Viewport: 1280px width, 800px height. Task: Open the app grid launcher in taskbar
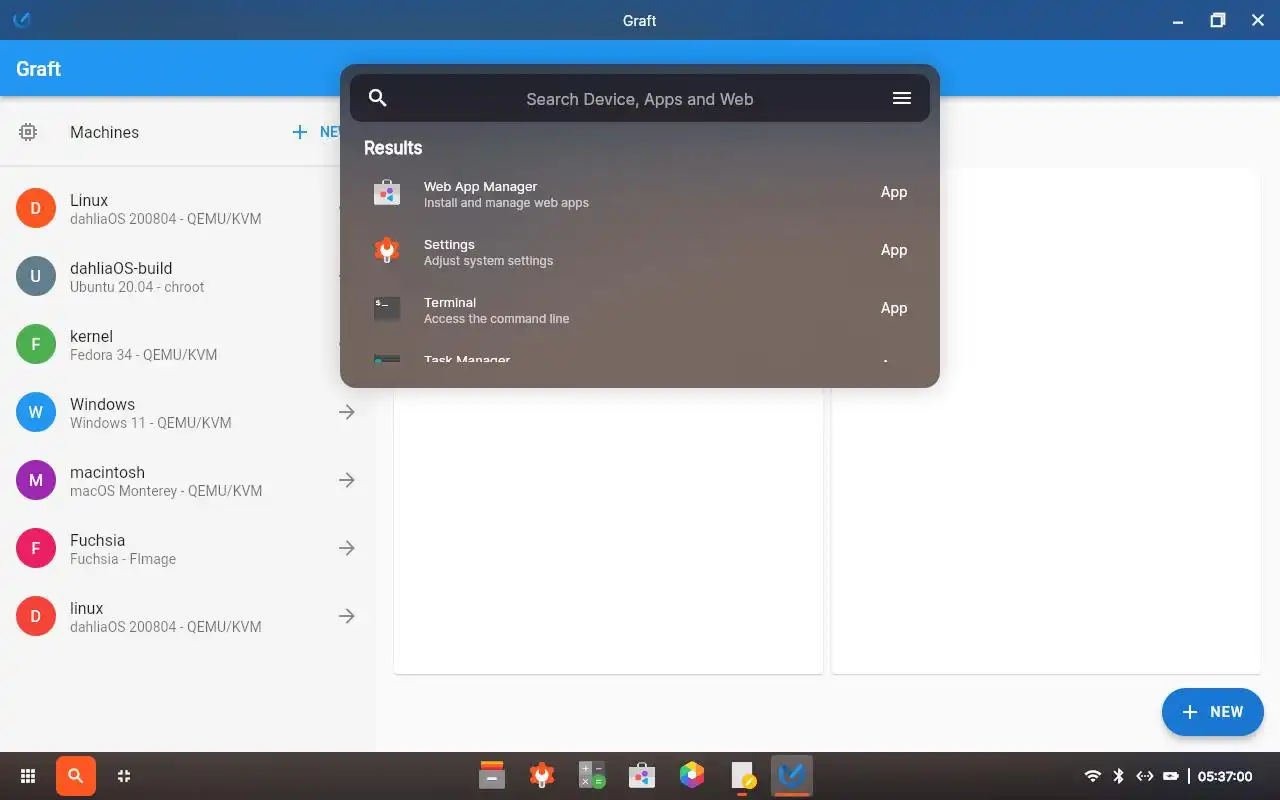coord(28,776)
